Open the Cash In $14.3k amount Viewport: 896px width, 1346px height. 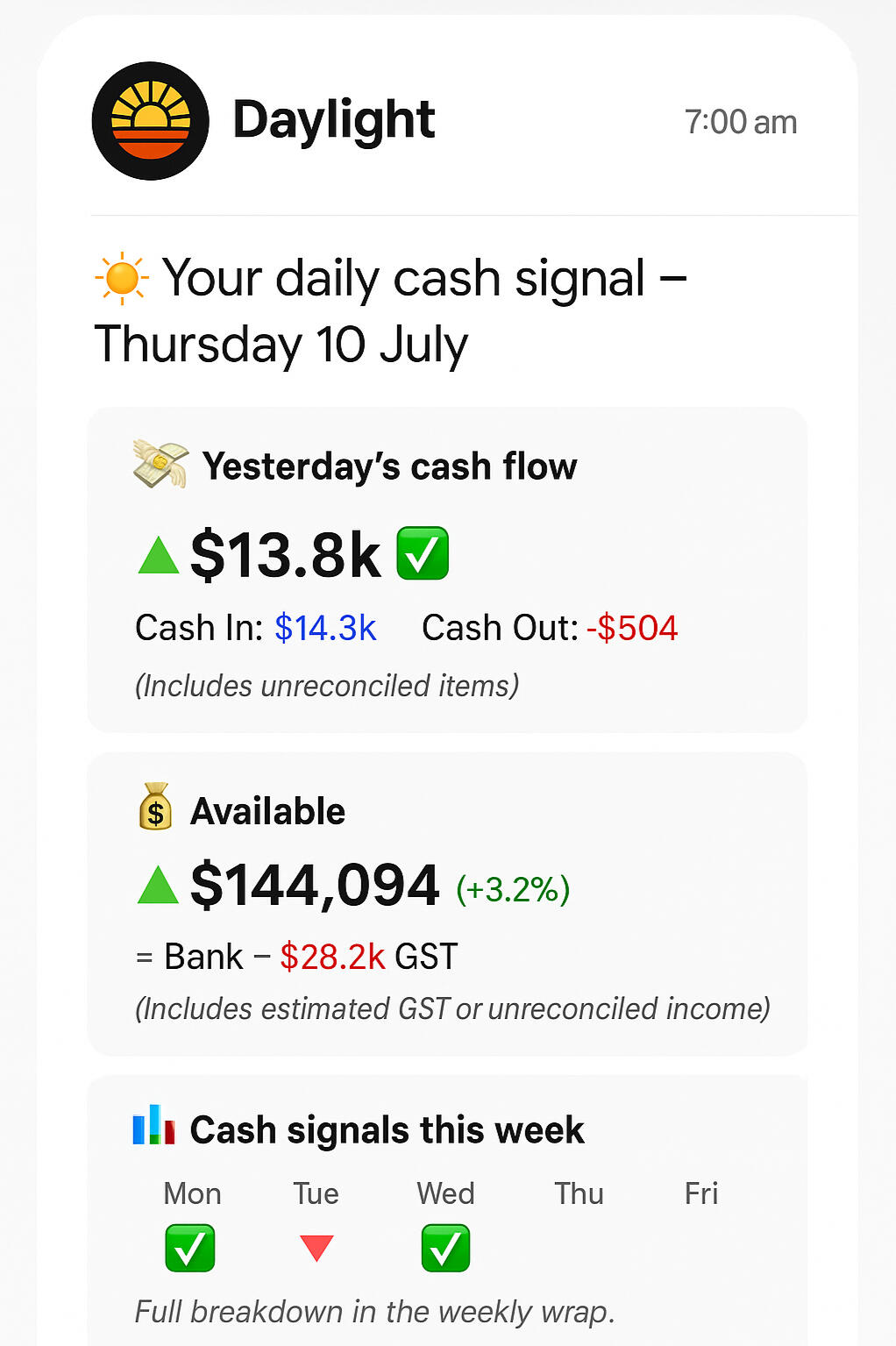click(x=325, y=628)
